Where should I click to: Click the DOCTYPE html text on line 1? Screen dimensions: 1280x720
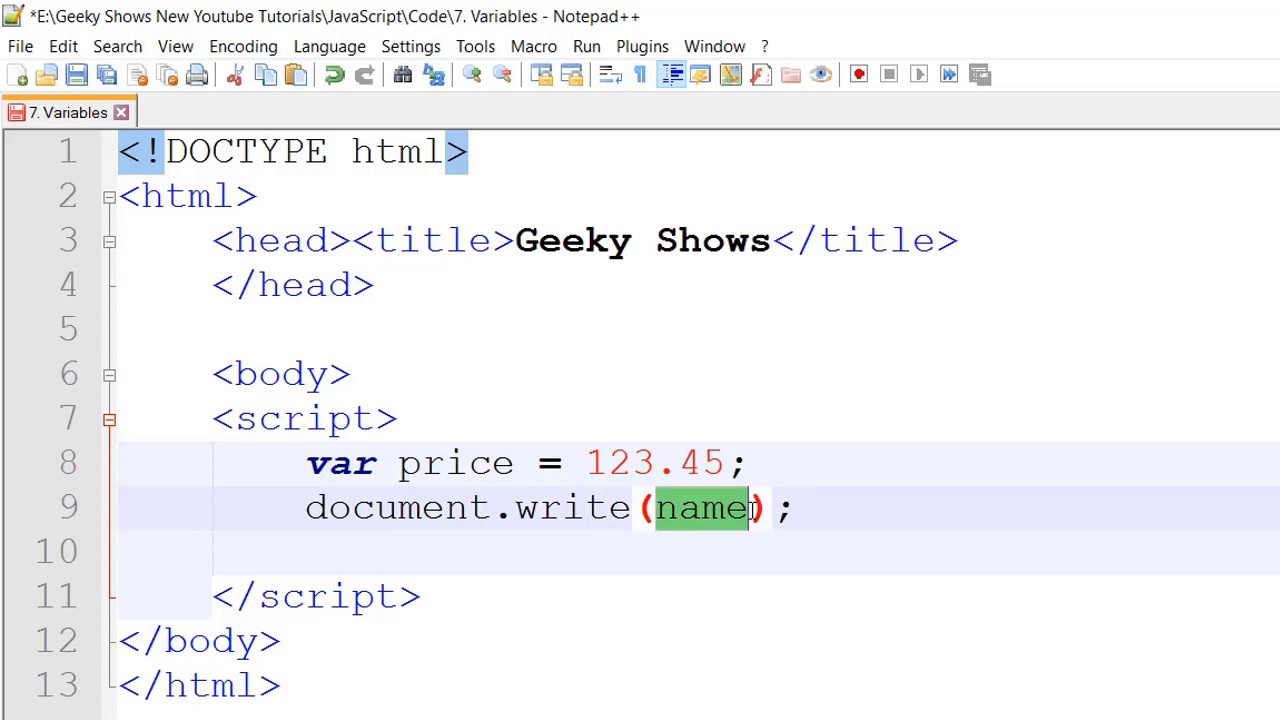coord(304,152)
